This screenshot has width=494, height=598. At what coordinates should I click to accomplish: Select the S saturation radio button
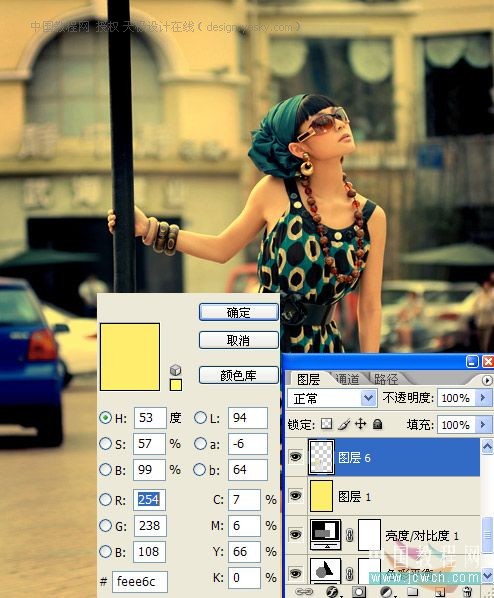pos(105,444)
